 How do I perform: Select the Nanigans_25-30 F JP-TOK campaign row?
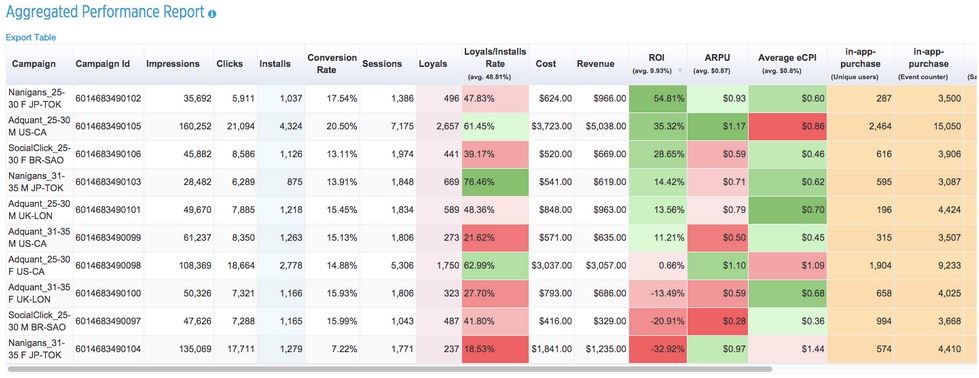(x=485, y=99)
